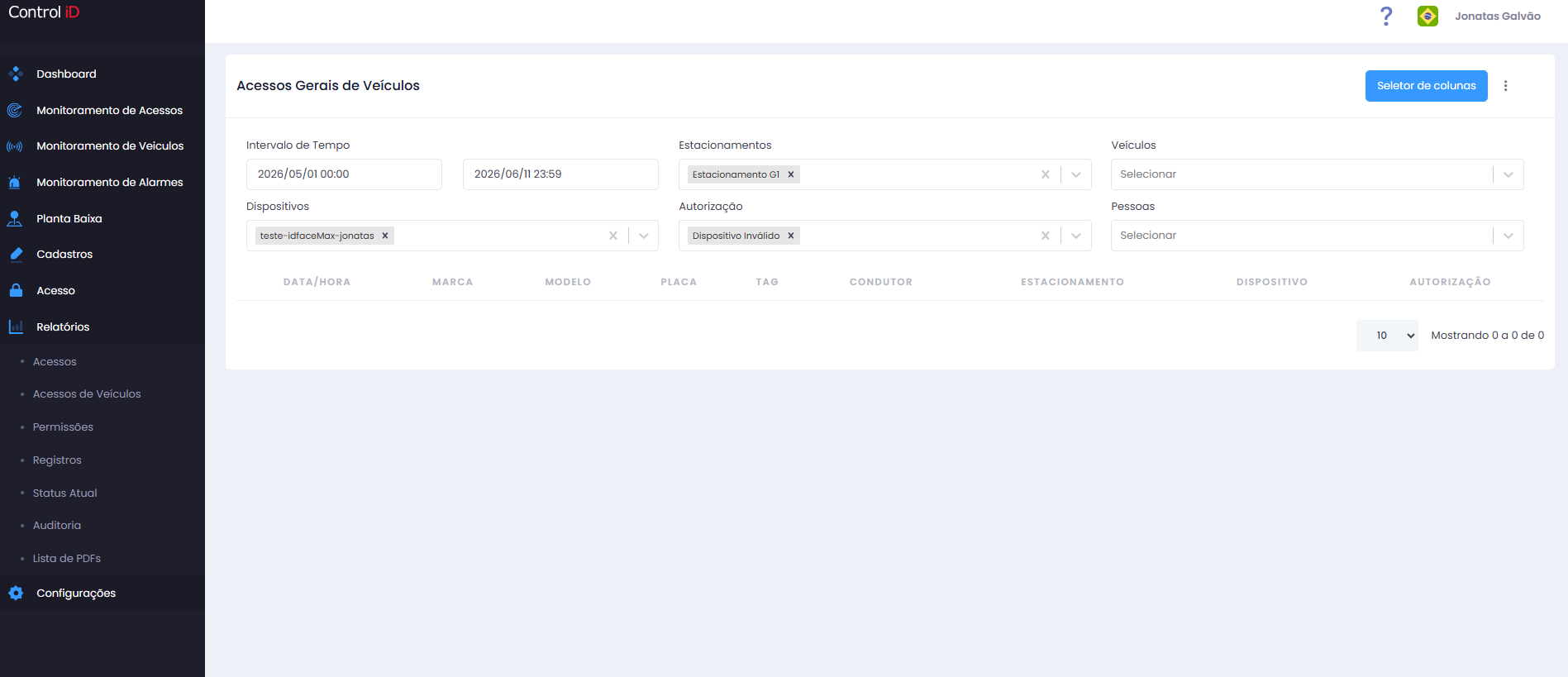Click 'Mostrando 0 a 0 de 0' text
Viewport: 1568px width, 677px height.
point(1487,336)
